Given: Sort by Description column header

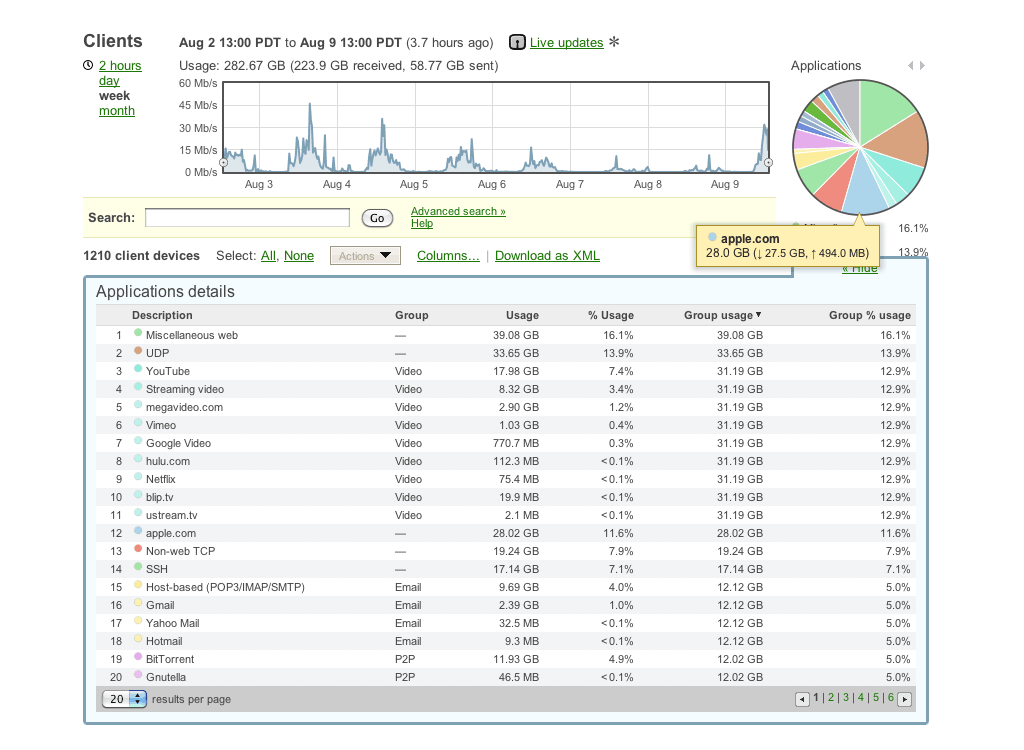Looking at the screenshot, I should [162, 316].
